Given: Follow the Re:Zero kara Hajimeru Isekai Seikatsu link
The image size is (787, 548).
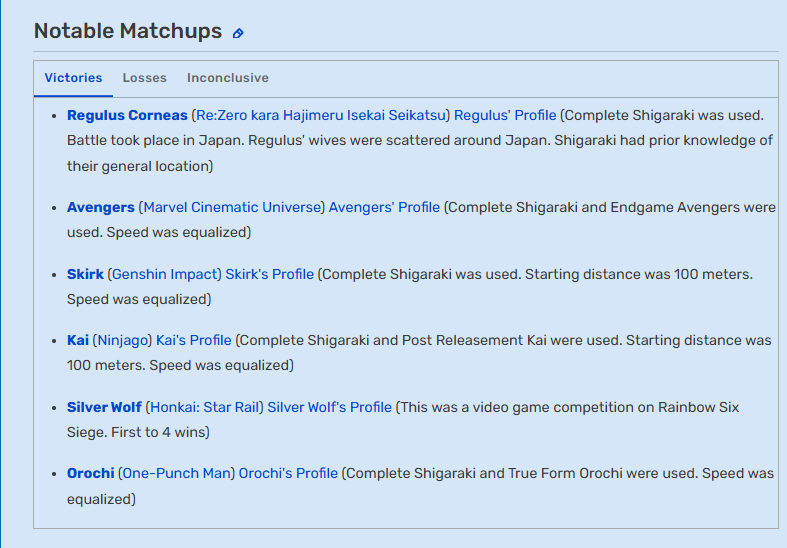Looking at the screenshot, I should 321,115.
